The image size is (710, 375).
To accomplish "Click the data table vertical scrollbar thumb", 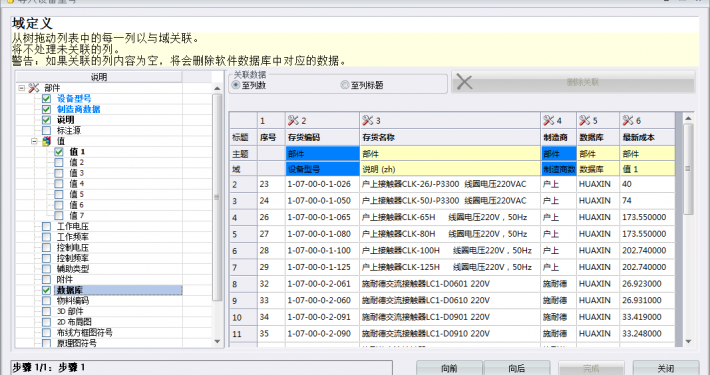I will tap(688, 168).
